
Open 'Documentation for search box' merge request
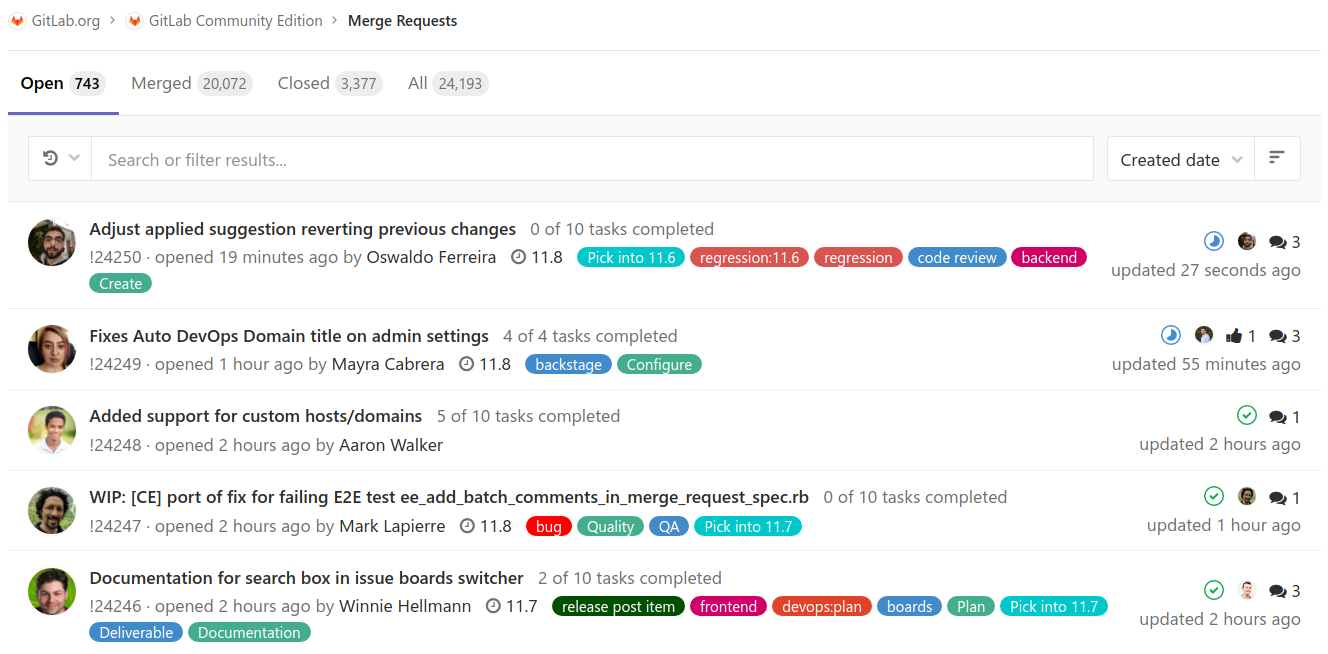point(307,578)
